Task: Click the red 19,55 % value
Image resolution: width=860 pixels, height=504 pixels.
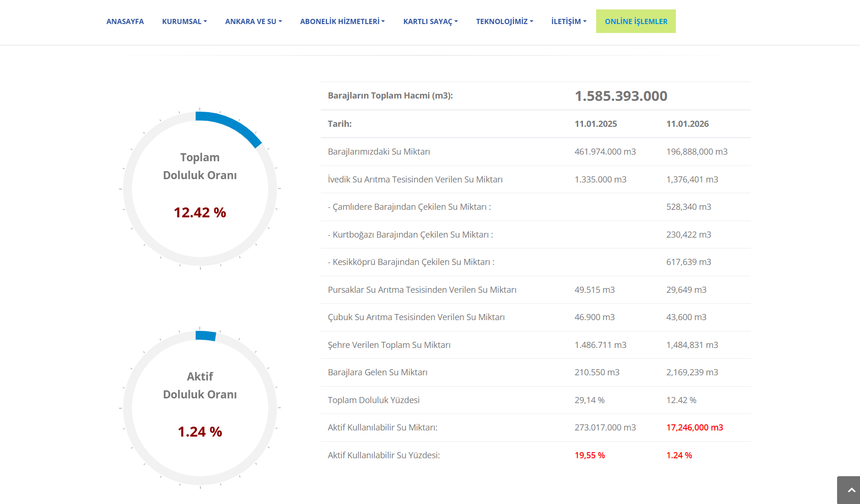Action: pyautogui.click(x=589, y=455)
